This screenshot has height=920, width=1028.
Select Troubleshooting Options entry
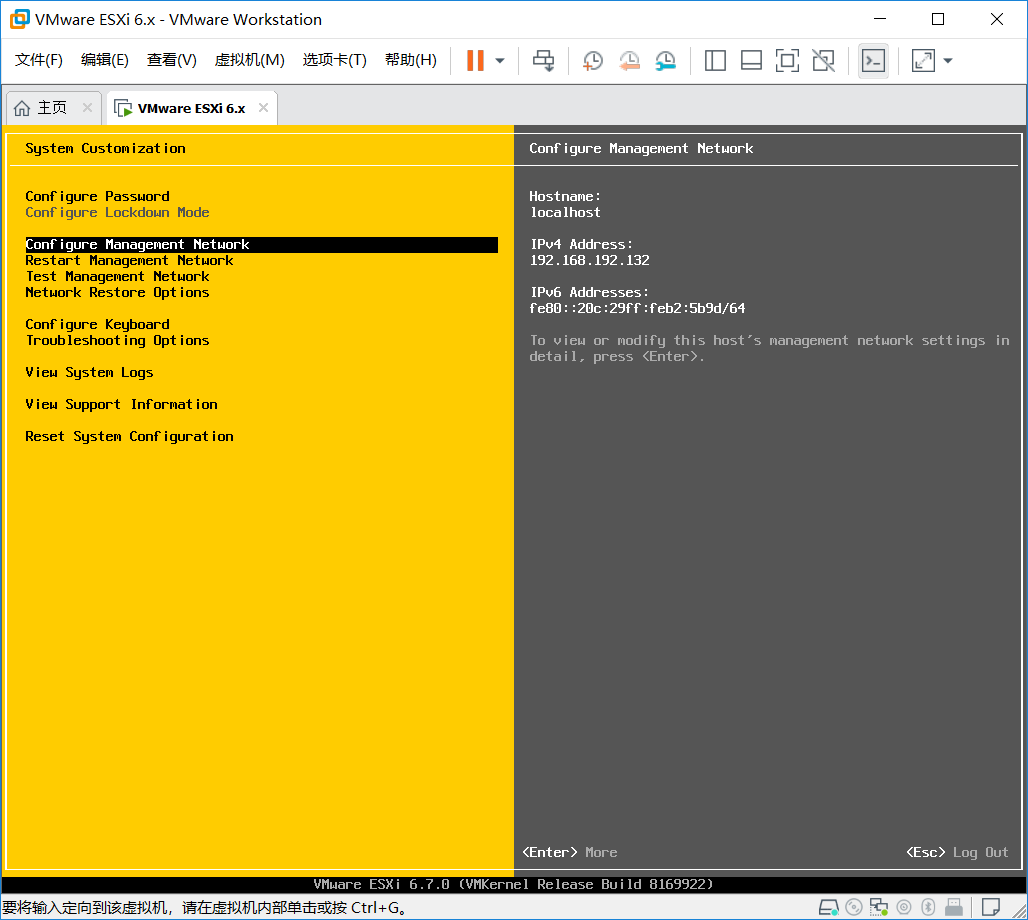[x=117, y=340]
